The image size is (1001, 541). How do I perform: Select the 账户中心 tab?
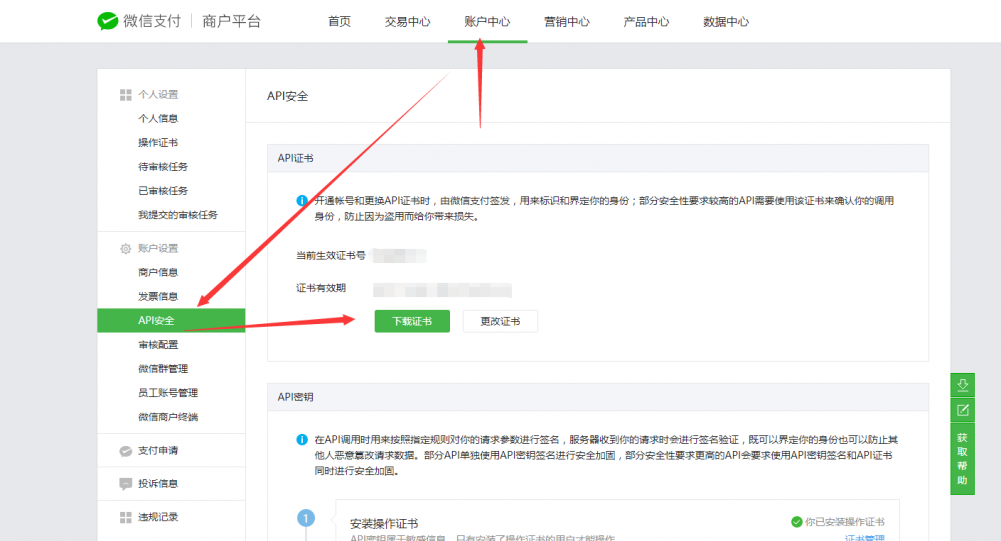point(487,21)
